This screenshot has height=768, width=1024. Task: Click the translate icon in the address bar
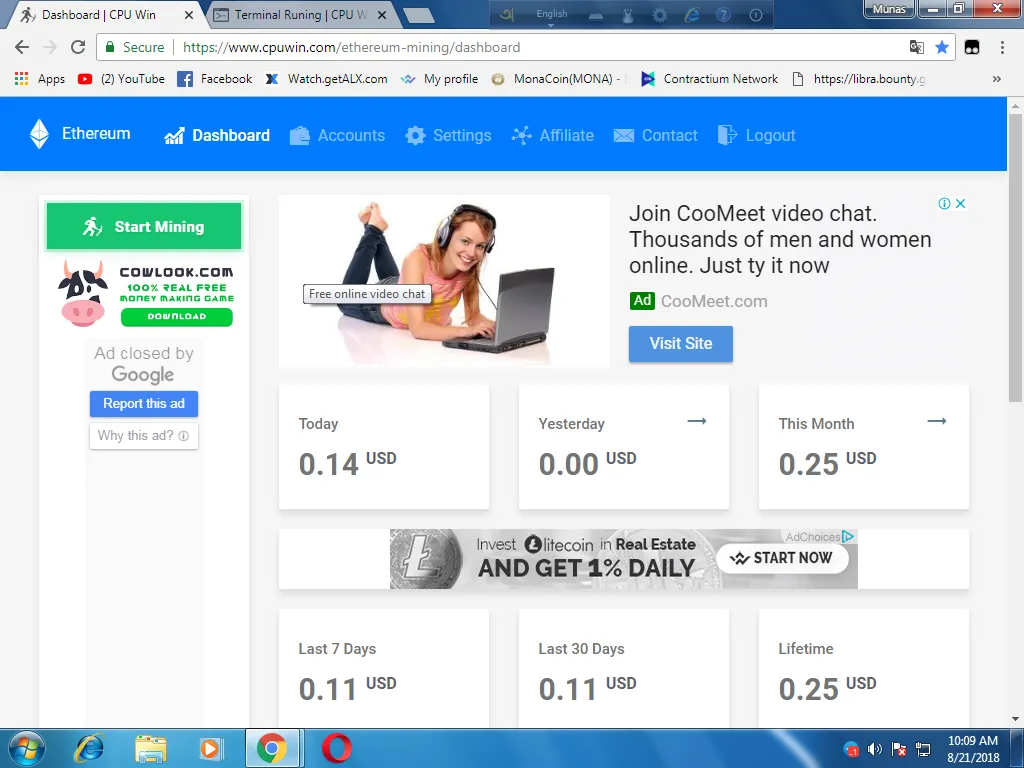pos(916,47)
